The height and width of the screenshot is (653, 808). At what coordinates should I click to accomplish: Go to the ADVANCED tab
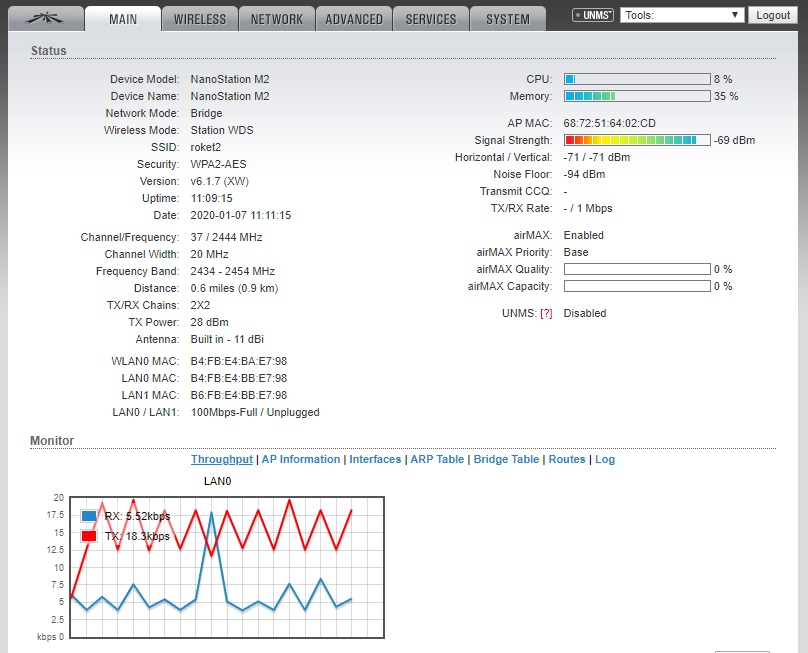(354, 19)
